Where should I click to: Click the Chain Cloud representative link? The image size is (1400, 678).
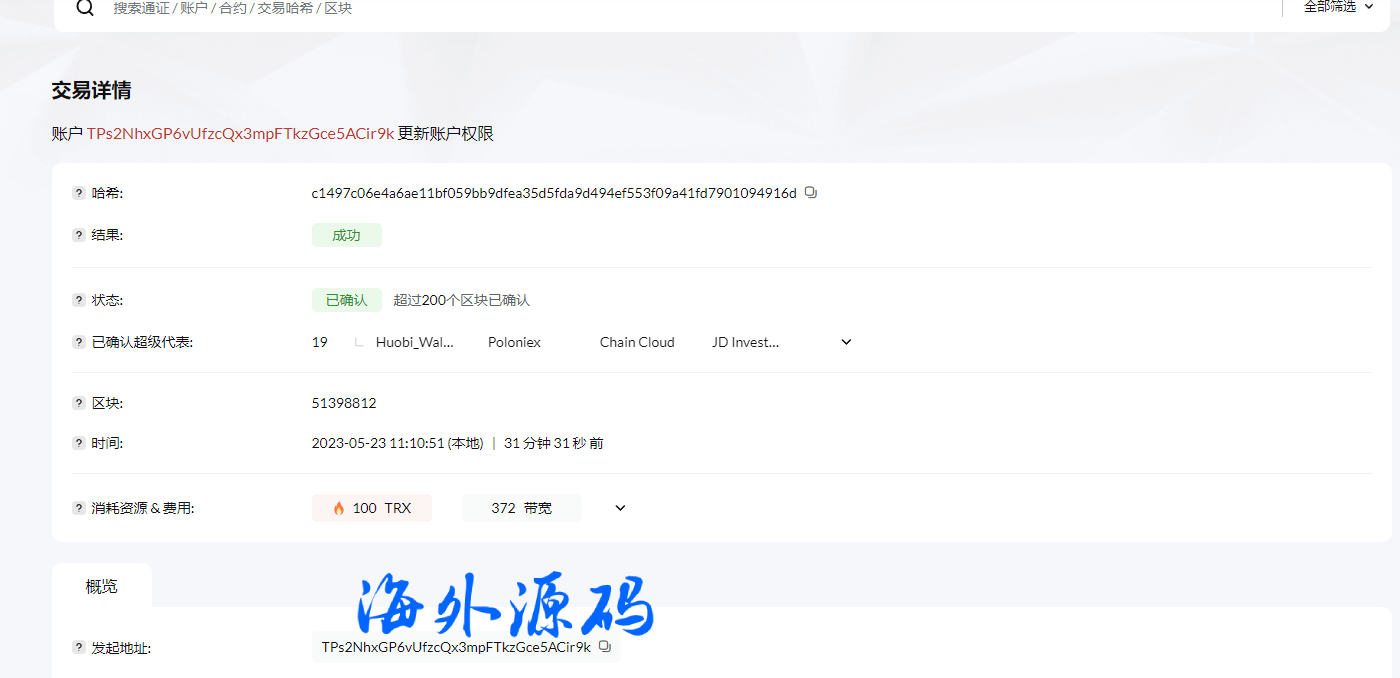637,341
